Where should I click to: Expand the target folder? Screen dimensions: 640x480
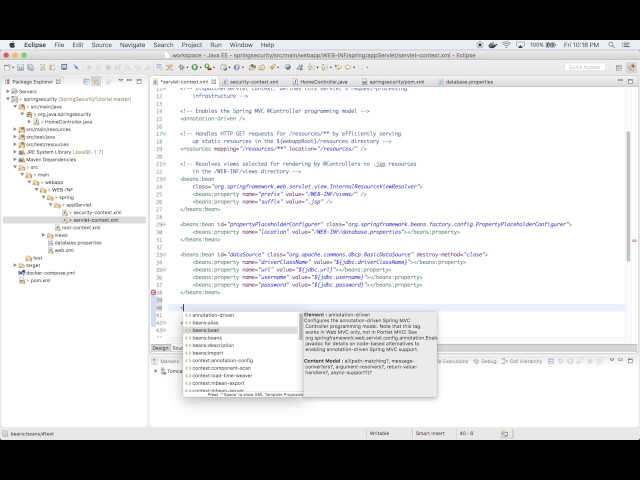point(15,265)
